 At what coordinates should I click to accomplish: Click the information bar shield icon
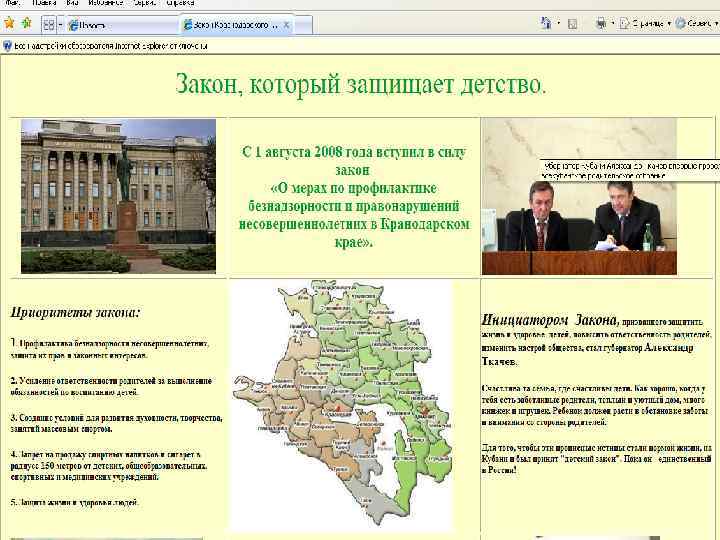point(7,45)
